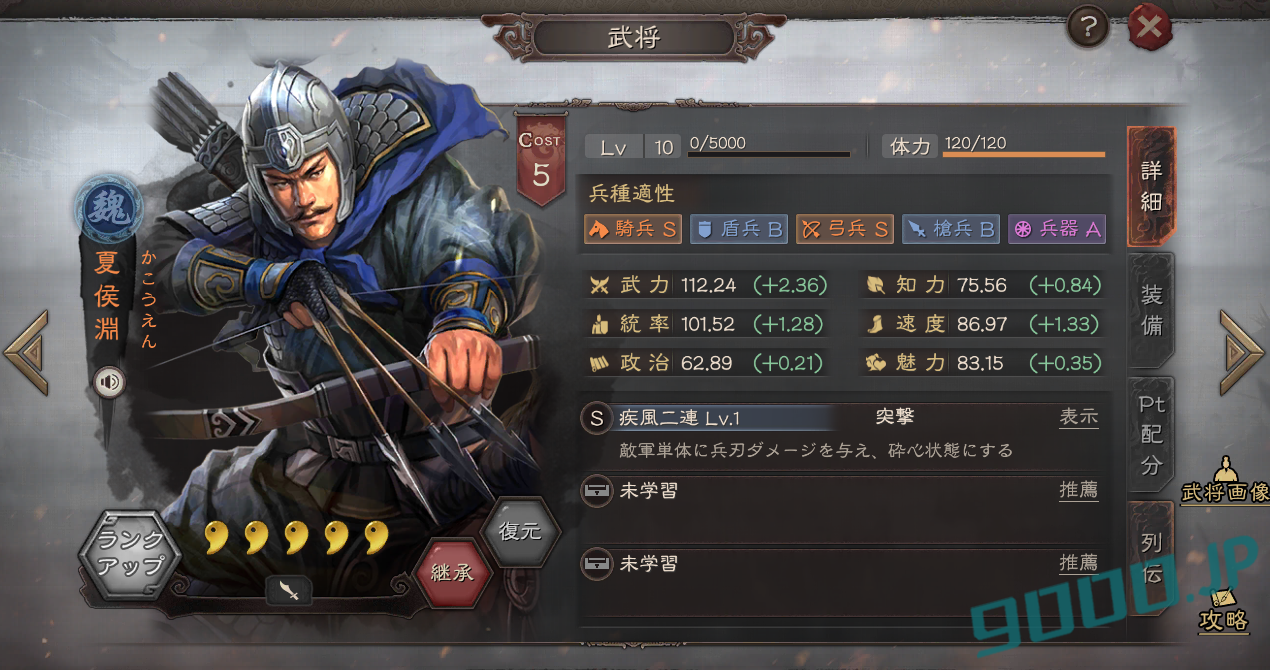This screenshot has height=670, width=1270.
Task: Switch to the 詳細 tab
Action: pos(1151,186)
